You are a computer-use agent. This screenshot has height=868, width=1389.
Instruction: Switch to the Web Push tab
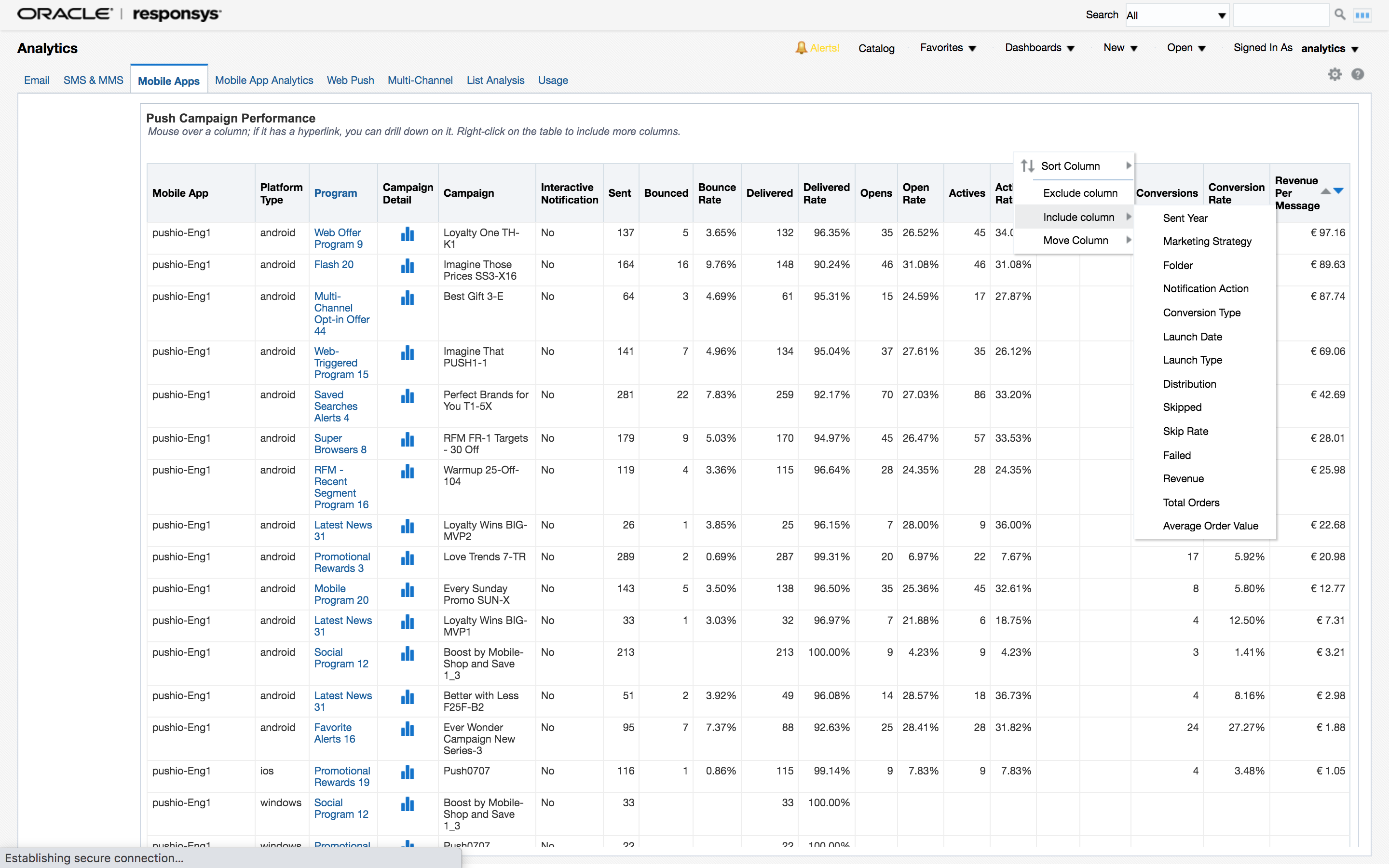pos(350,81)
